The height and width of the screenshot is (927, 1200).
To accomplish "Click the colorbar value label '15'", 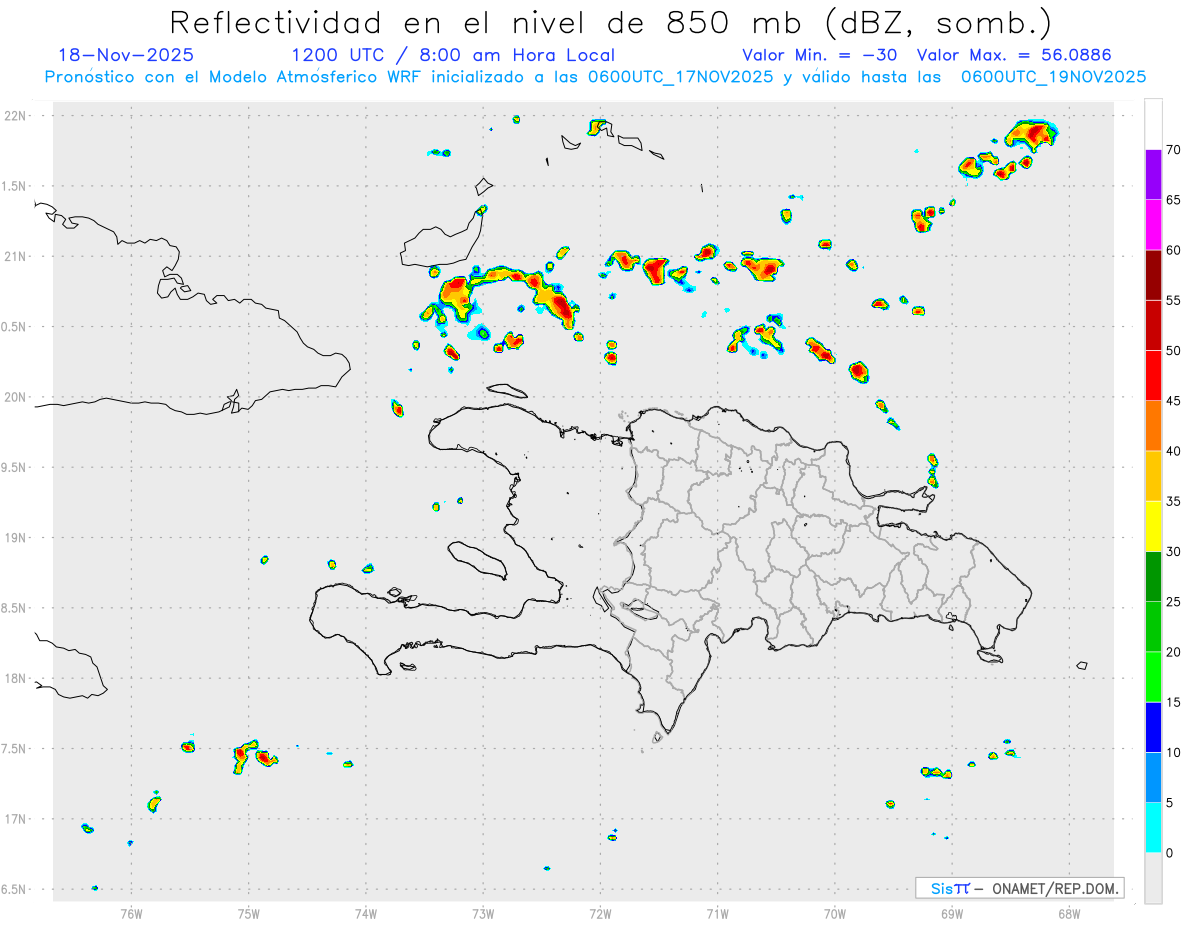I will coord(1173,702).
